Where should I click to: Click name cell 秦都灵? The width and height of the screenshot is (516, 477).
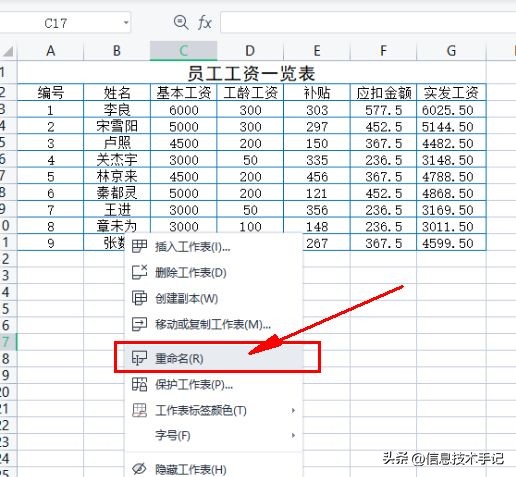click(117, 193)
